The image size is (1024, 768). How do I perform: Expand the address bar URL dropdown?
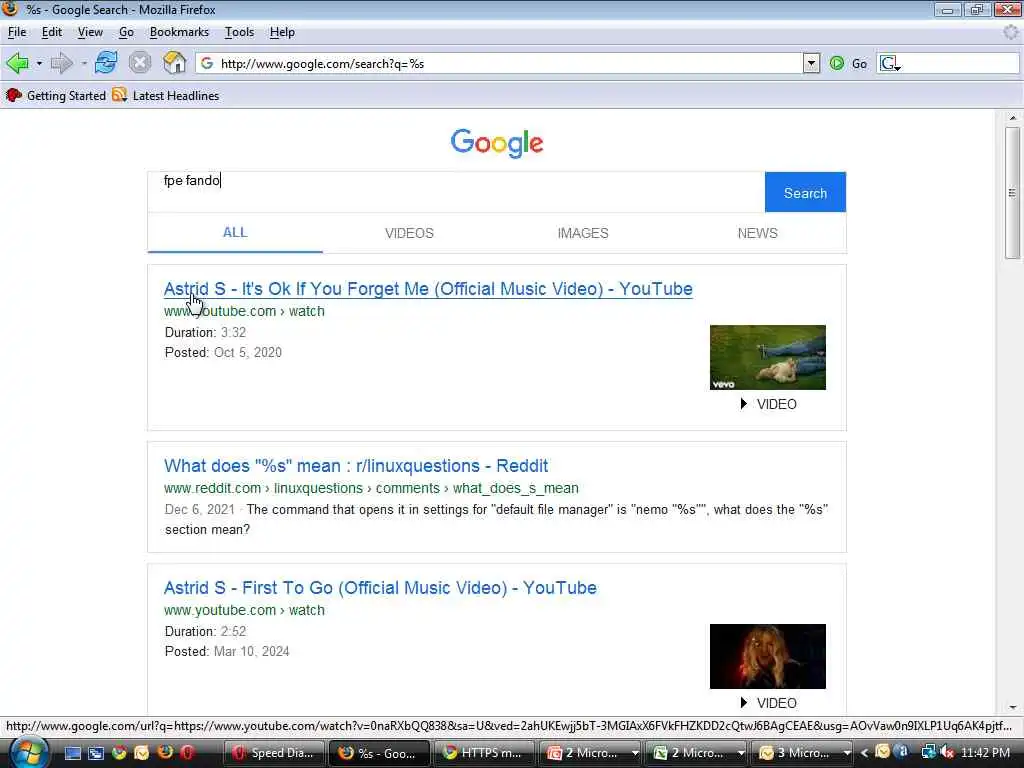click(811, 63)
